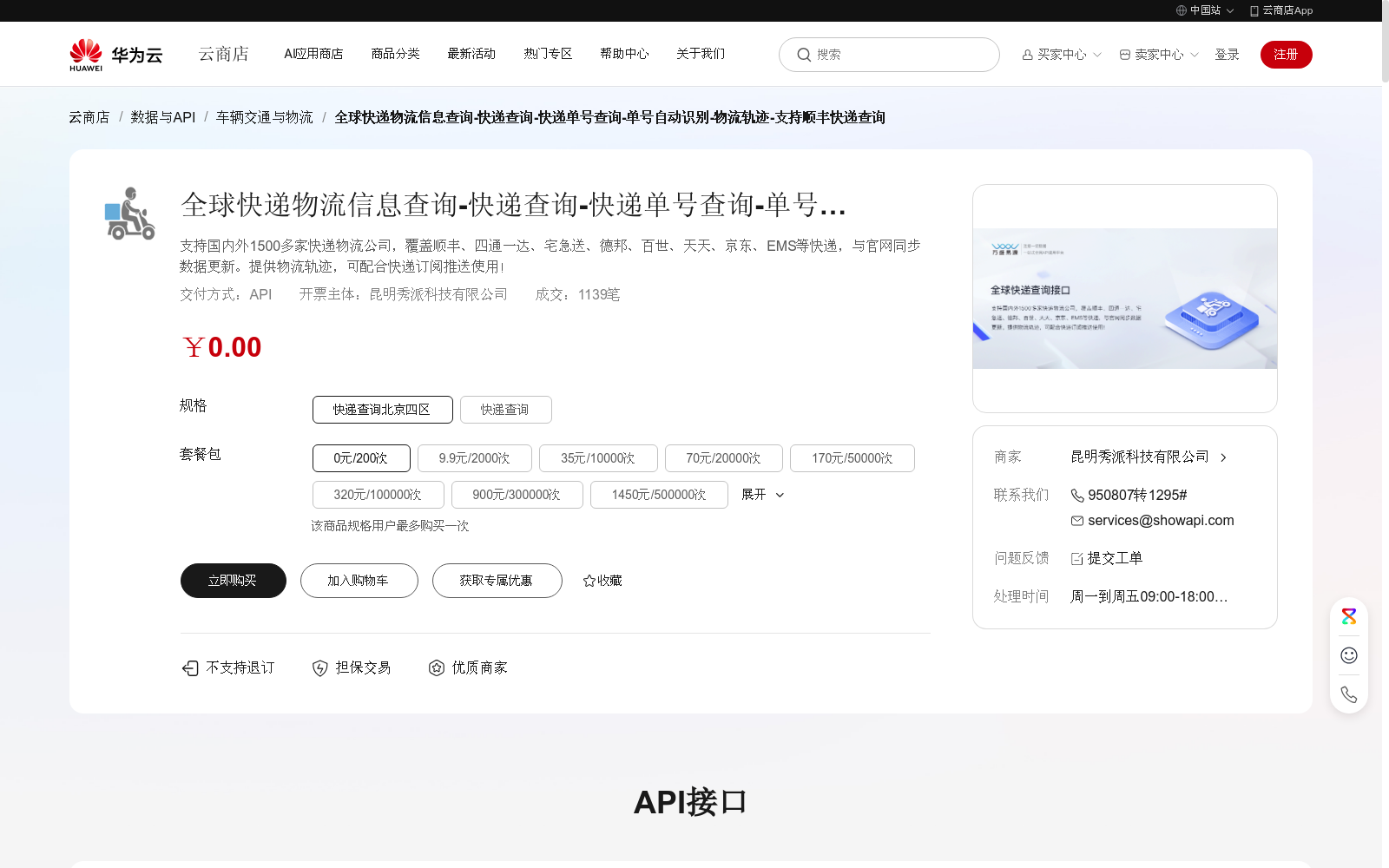Open the colorful assistant icon in floating sidebar
The width and height of the screenshot is (1389, 868).
1349,616
